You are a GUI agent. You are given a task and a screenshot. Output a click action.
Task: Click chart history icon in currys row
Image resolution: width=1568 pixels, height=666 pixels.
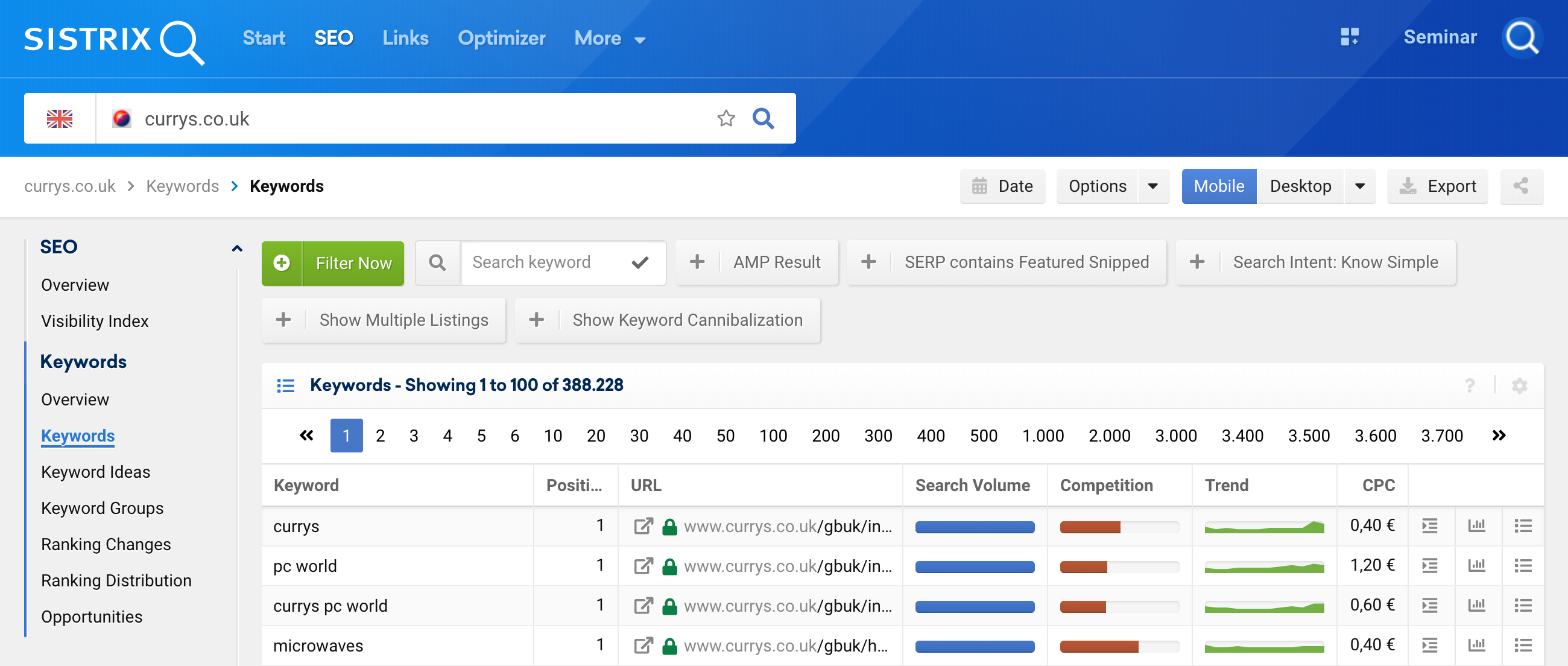click(x=1476, y=526)
